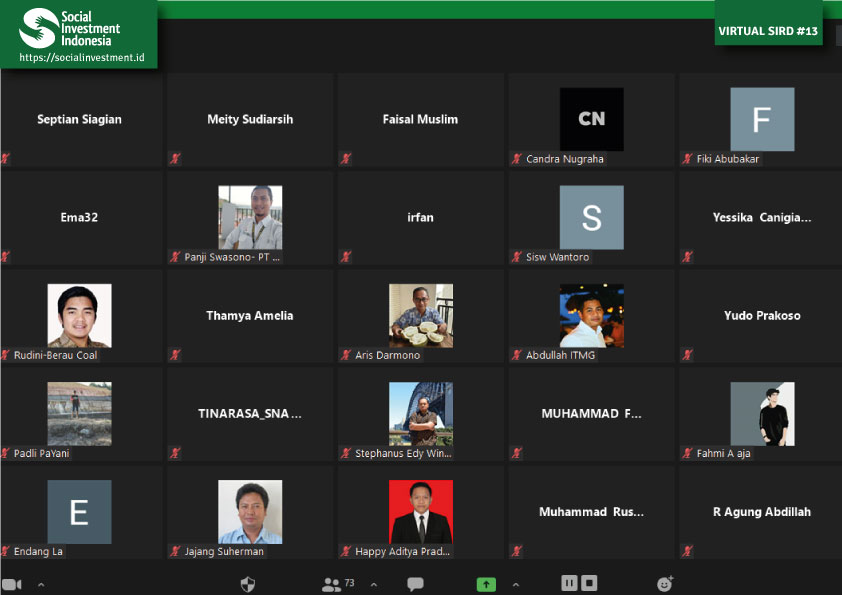Pause the meeting recording

569,583
